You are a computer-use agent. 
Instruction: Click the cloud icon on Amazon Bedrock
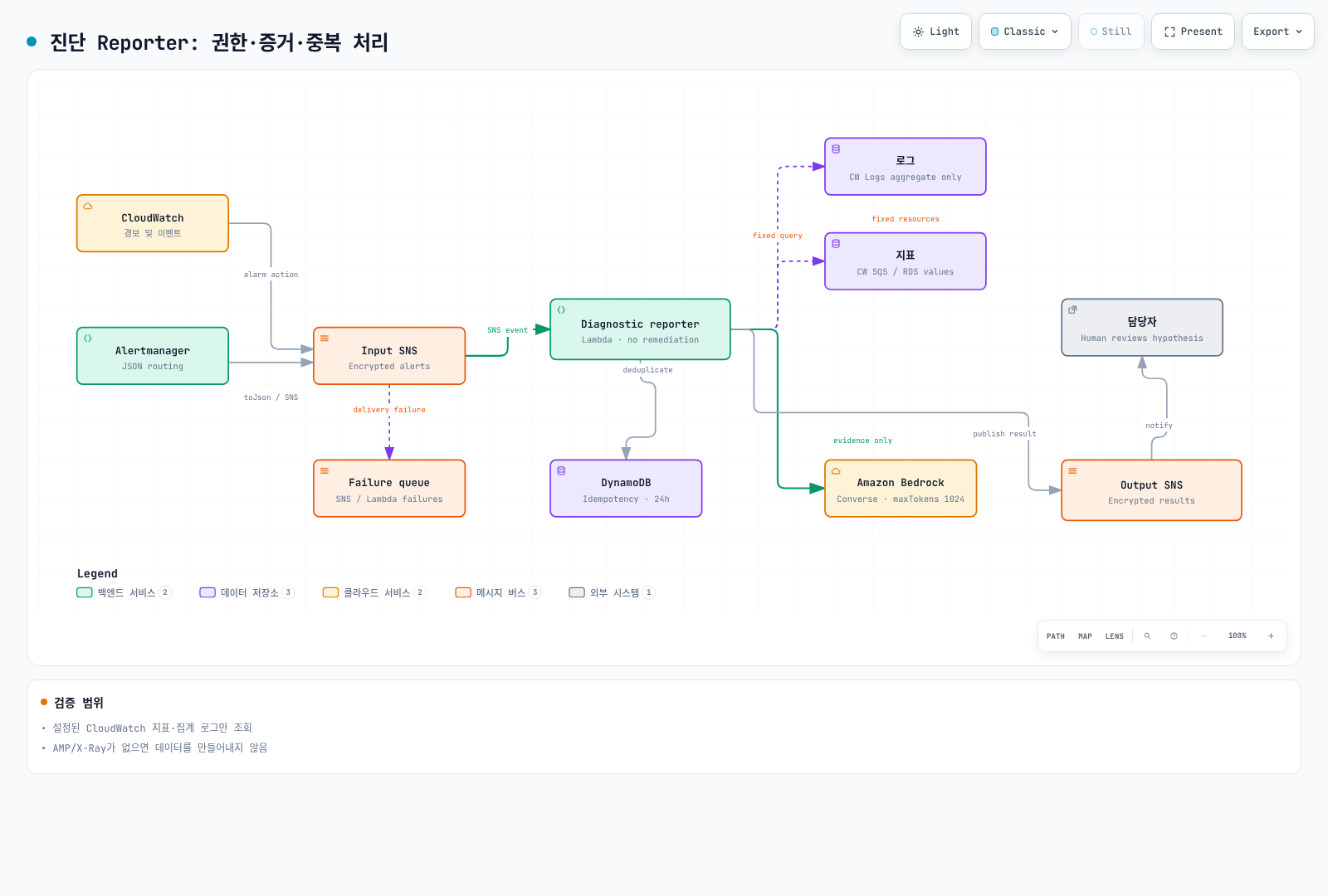836,471
